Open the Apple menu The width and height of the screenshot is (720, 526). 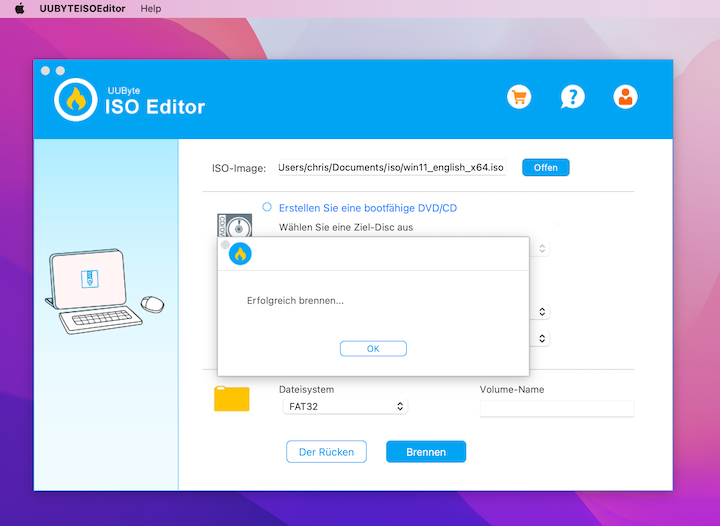[19, 9]
